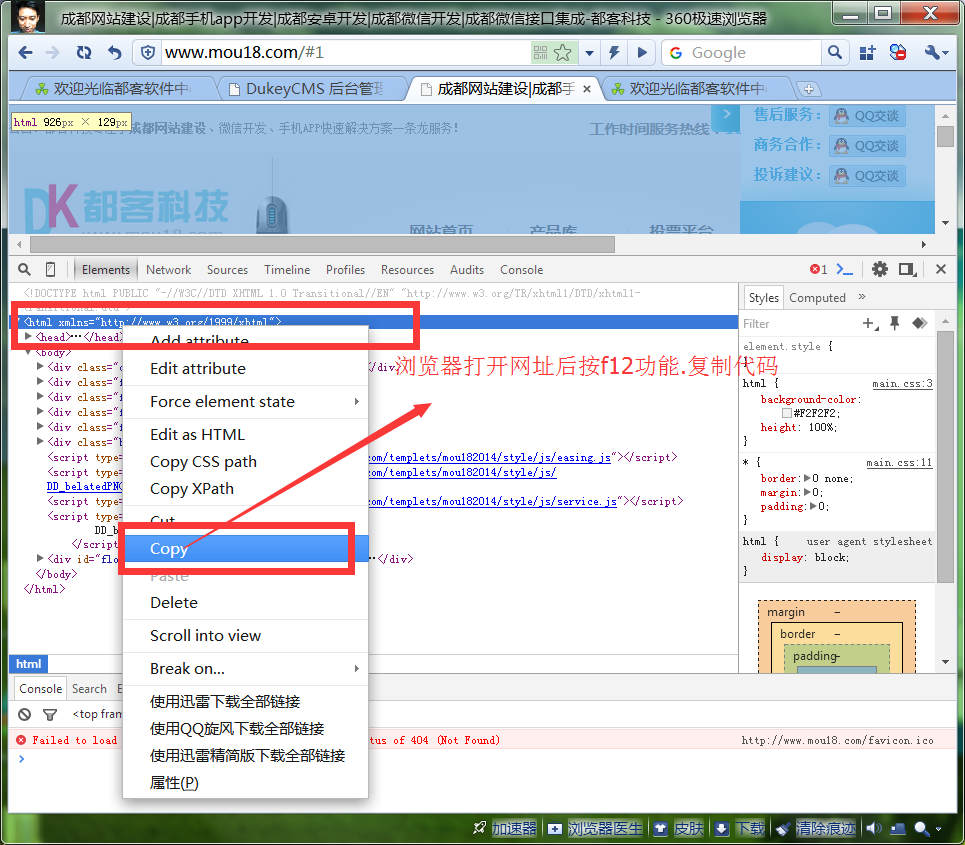965x845 pixels.
Task: Open 下载 downloads in the status bar
Action: pyautogui.click(x=740, y=828)
